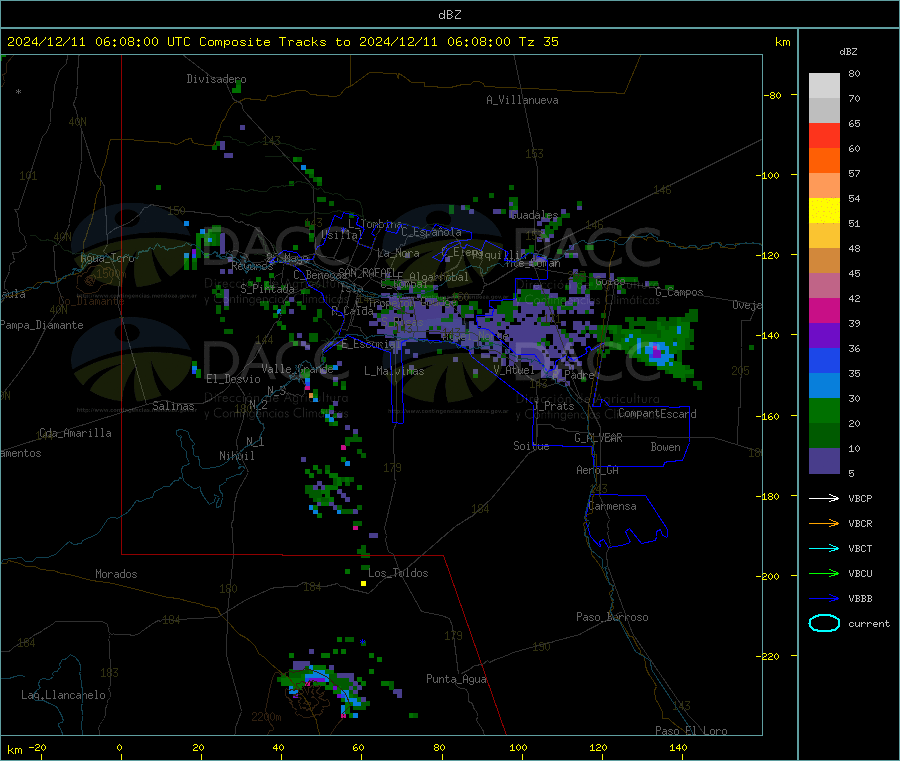Screen dimensions: 900x761
Task: Click the Soitue place label
Action: (x=531, y=446)
